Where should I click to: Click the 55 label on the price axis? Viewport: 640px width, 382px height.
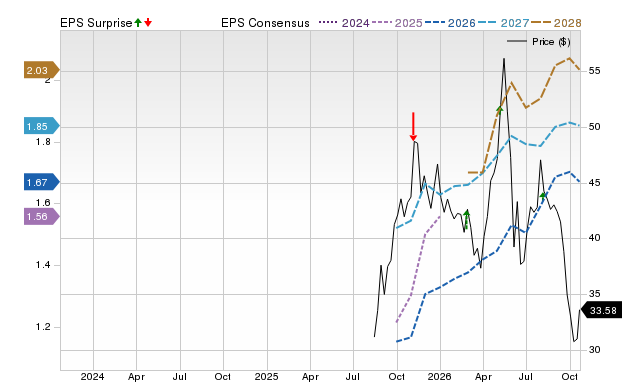(594, 71)
